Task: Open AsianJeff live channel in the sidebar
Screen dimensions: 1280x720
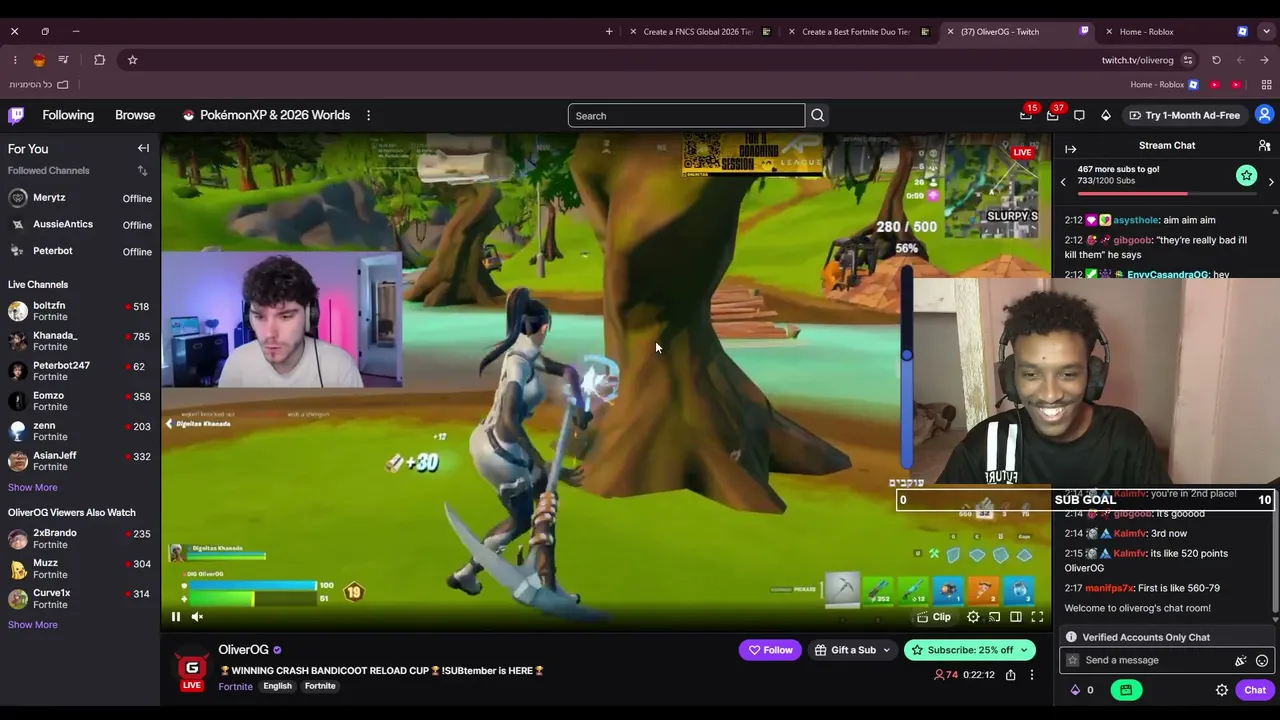Action: (79, 461)
